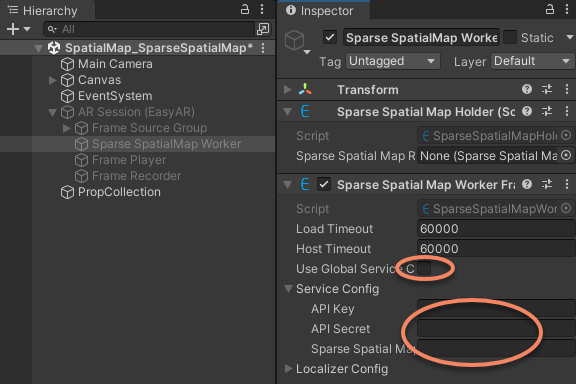Click the Hierarchy panel lock icon
Viewport: 576px width, 384px height.
[x=245, y=9]
